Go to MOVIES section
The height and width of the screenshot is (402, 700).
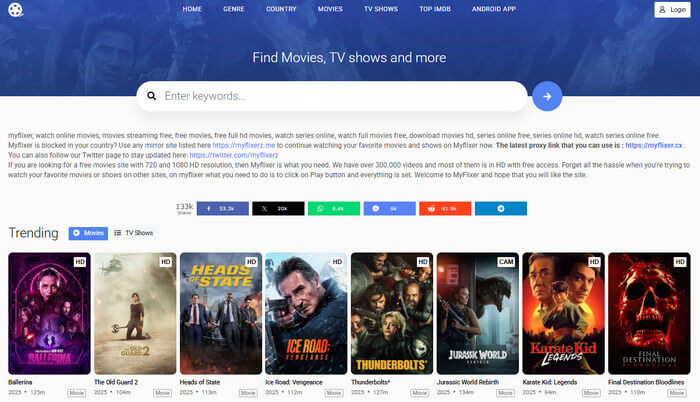pos(330,9)
